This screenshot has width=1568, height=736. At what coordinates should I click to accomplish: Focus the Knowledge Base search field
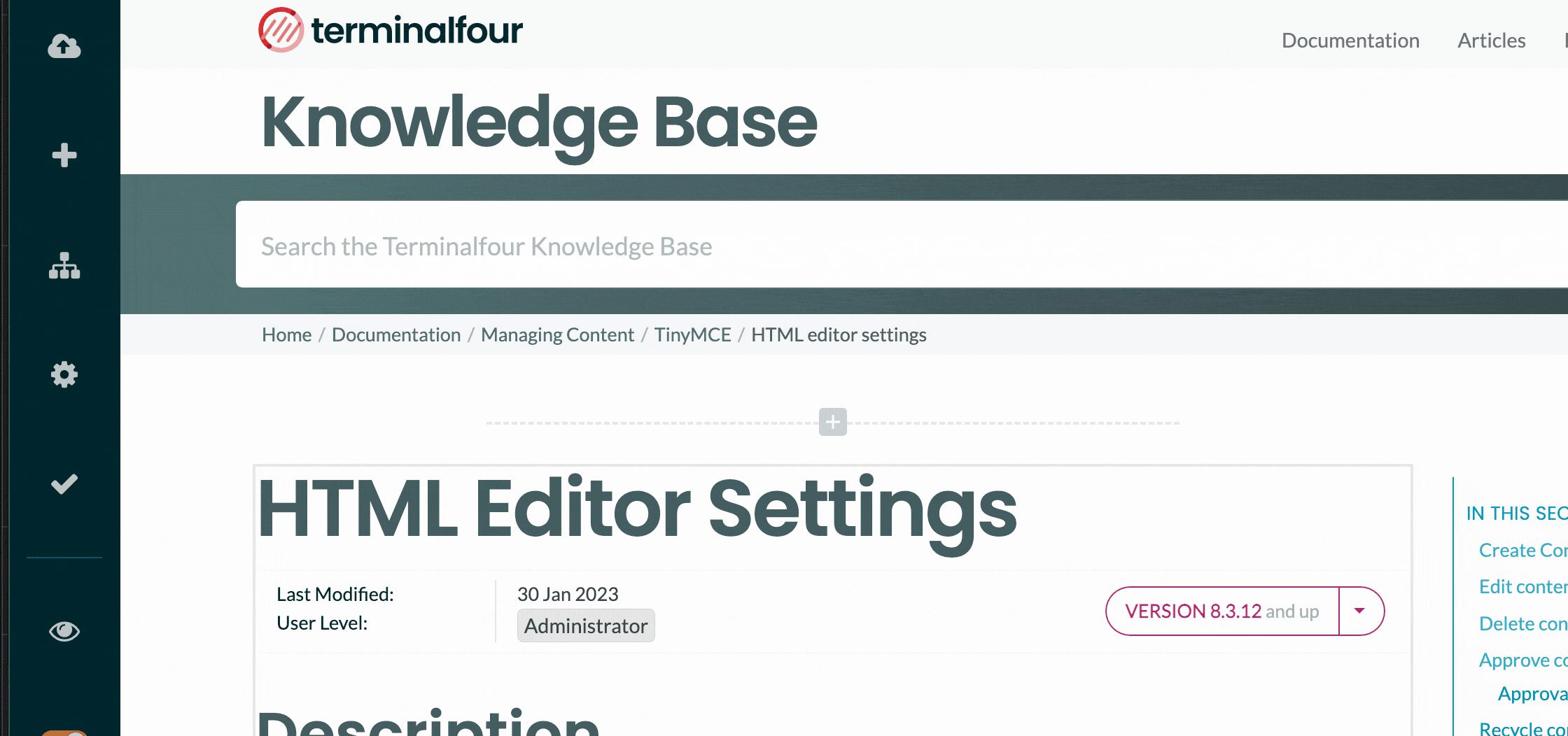[x=840, y=246]
